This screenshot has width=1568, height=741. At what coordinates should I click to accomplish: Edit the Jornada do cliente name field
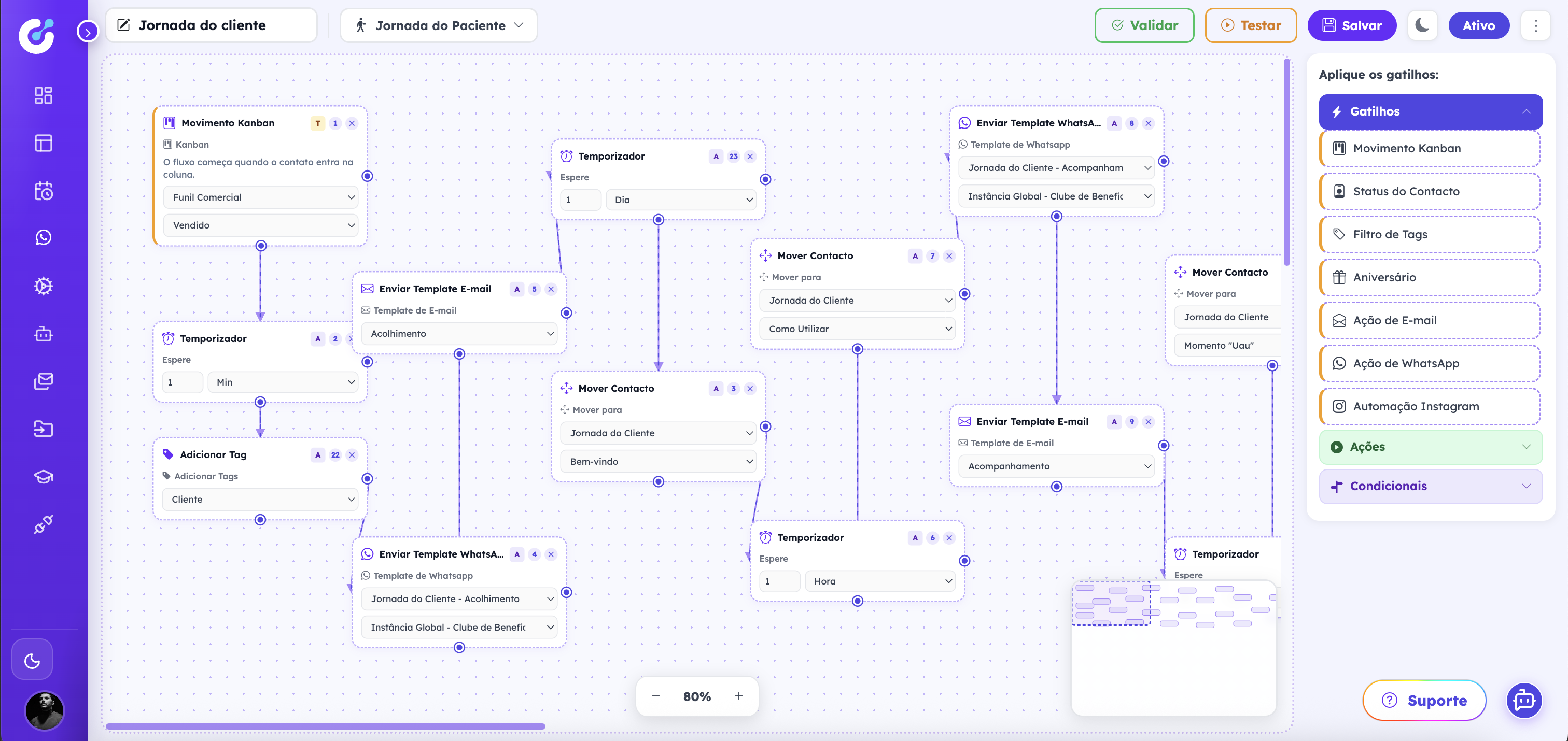211,25
